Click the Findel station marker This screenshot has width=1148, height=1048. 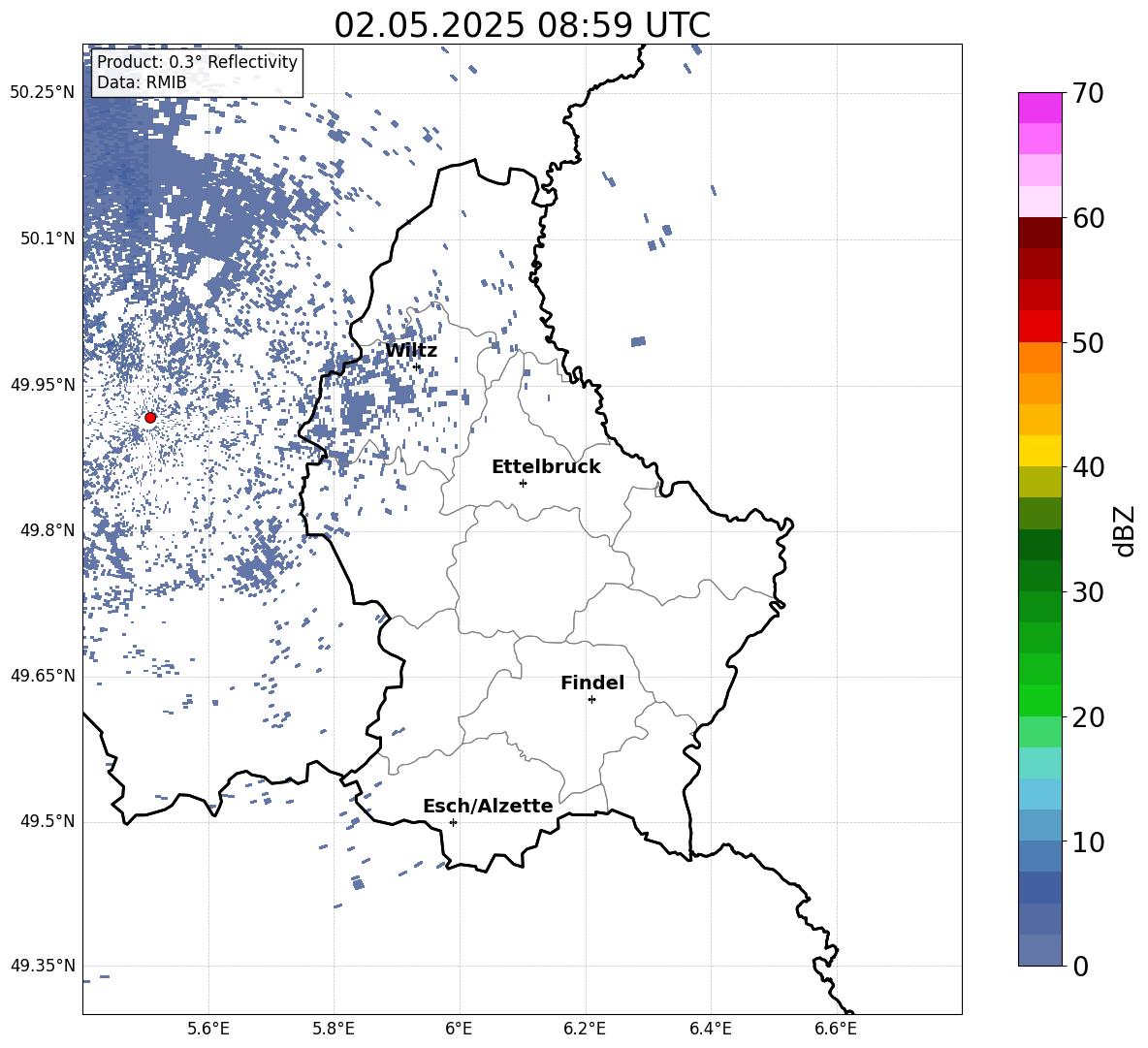pos(591,700)
